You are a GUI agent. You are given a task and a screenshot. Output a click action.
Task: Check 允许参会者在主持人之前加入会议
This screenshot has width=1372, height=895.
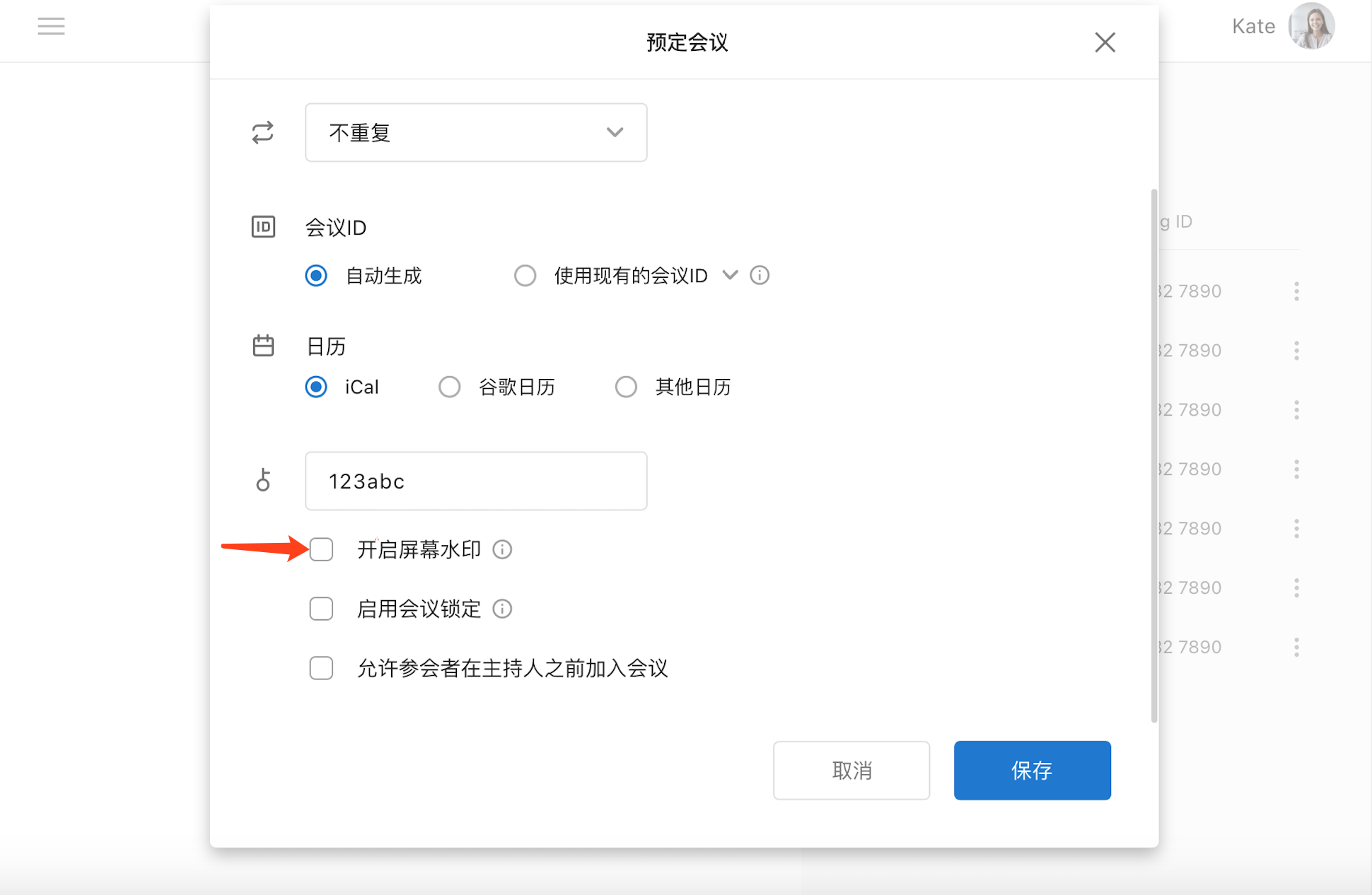pos(321,668)
